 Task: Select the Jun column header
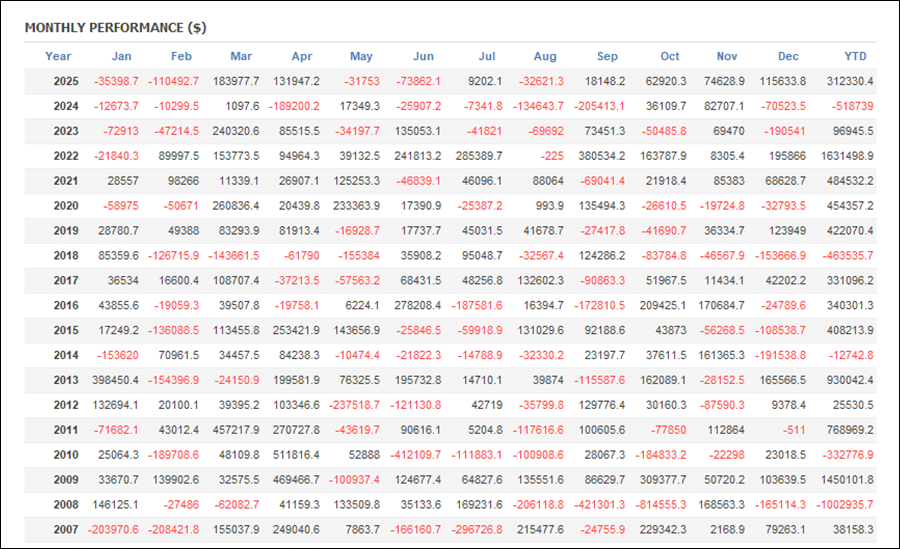423,56
